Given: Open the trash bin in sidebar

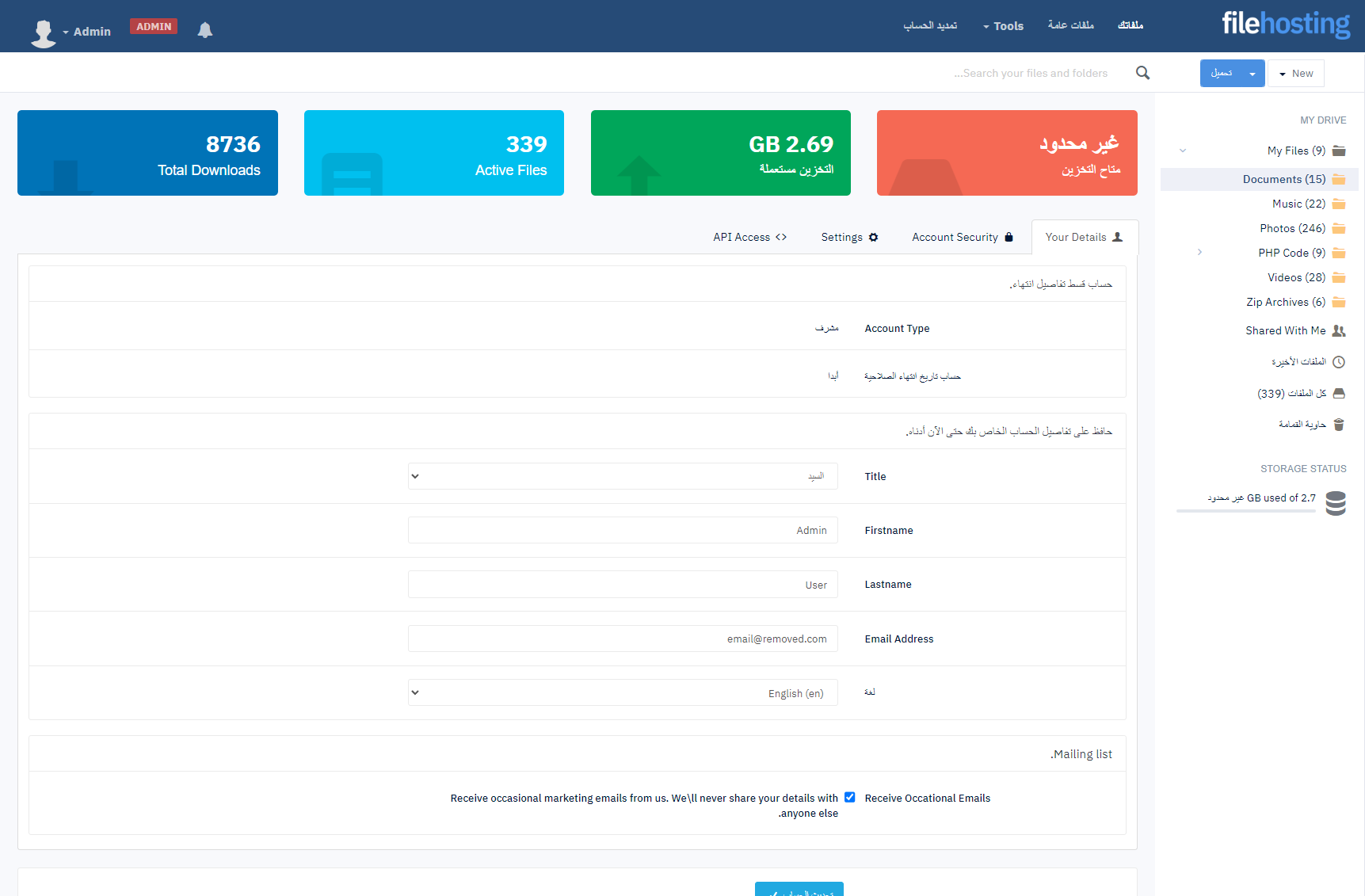Looking at the screenshot, I should click(1338, 425).
